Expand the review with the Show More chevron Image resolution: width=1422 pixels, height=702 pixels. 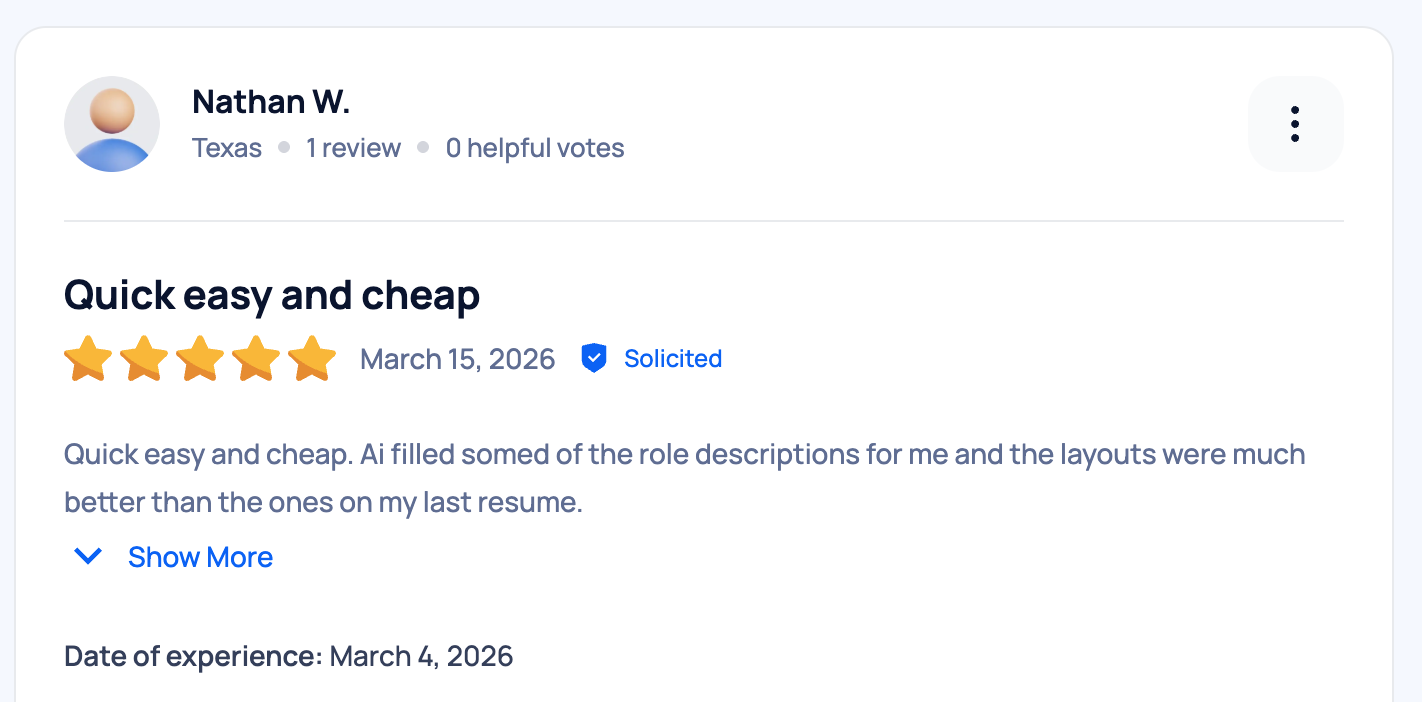coord(87,557)
